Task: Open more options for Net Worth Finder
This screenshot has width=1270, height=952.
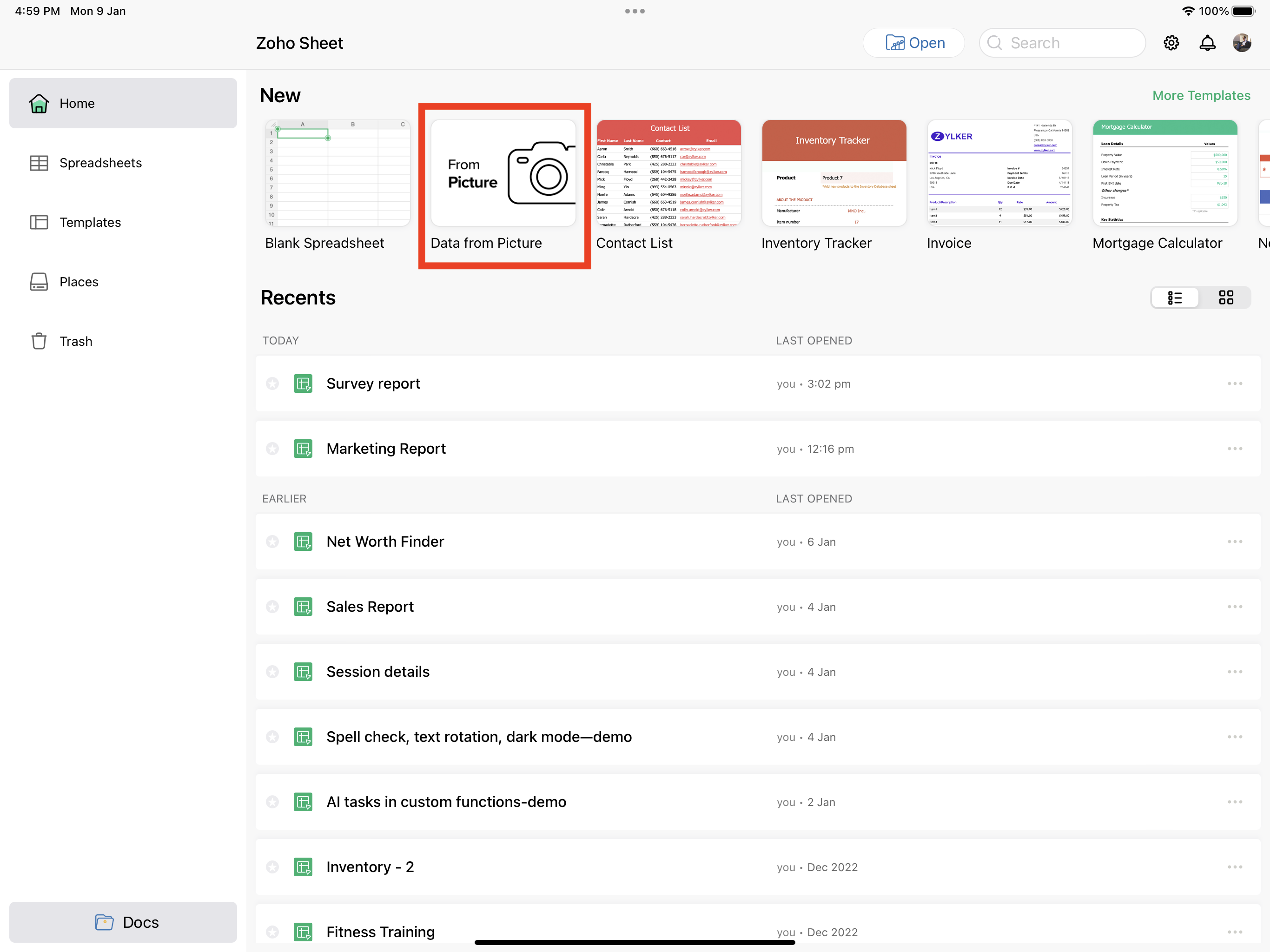Action: coord(1234,542)
